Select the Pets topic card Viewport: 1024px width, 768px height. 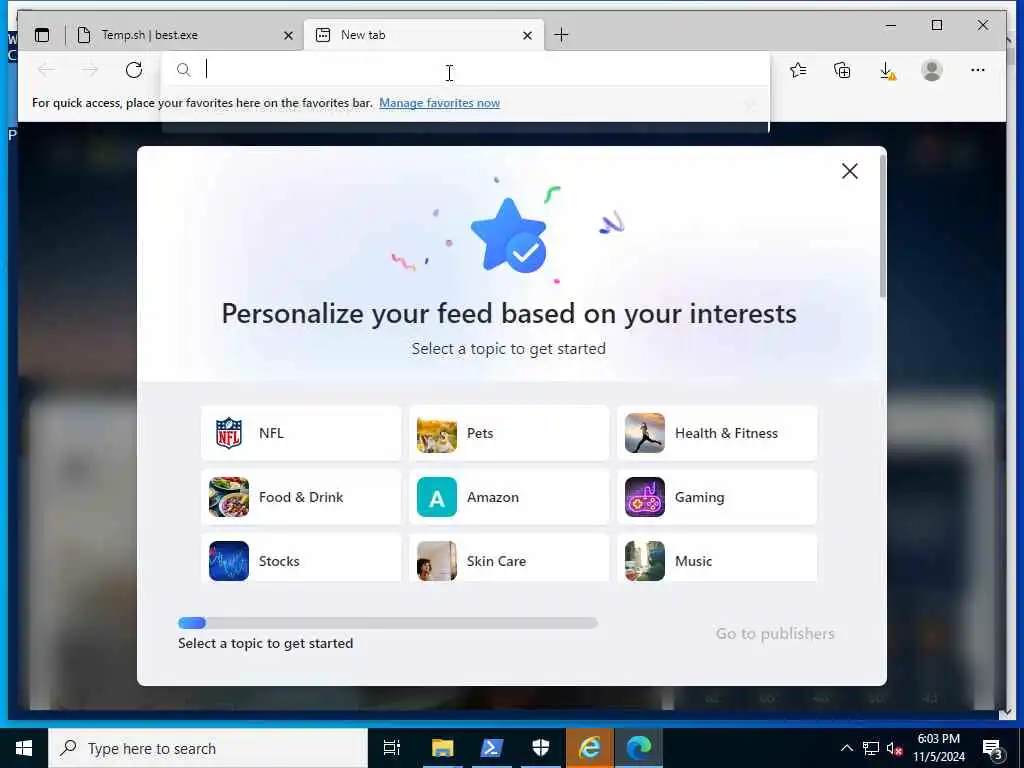509,433
